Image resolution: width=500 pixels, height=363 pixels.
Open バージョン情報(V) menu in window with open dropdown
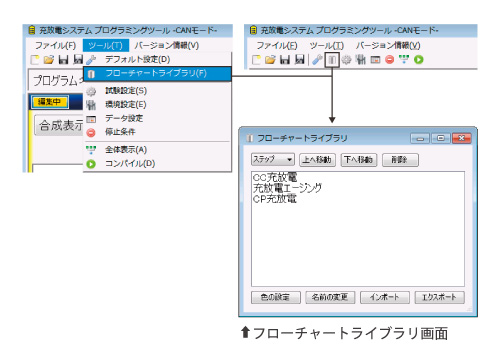pos(167,45)
